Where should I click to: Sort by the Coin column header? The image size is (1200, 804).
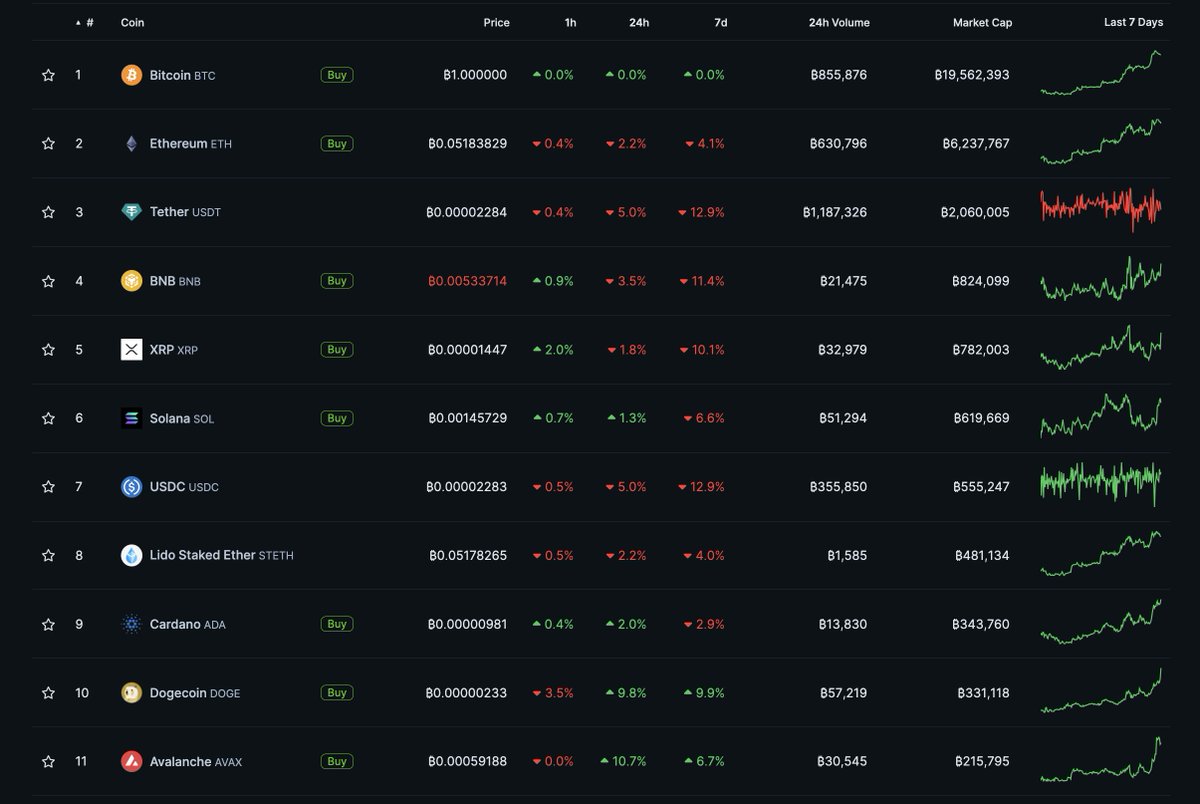(x=132, y=22)
